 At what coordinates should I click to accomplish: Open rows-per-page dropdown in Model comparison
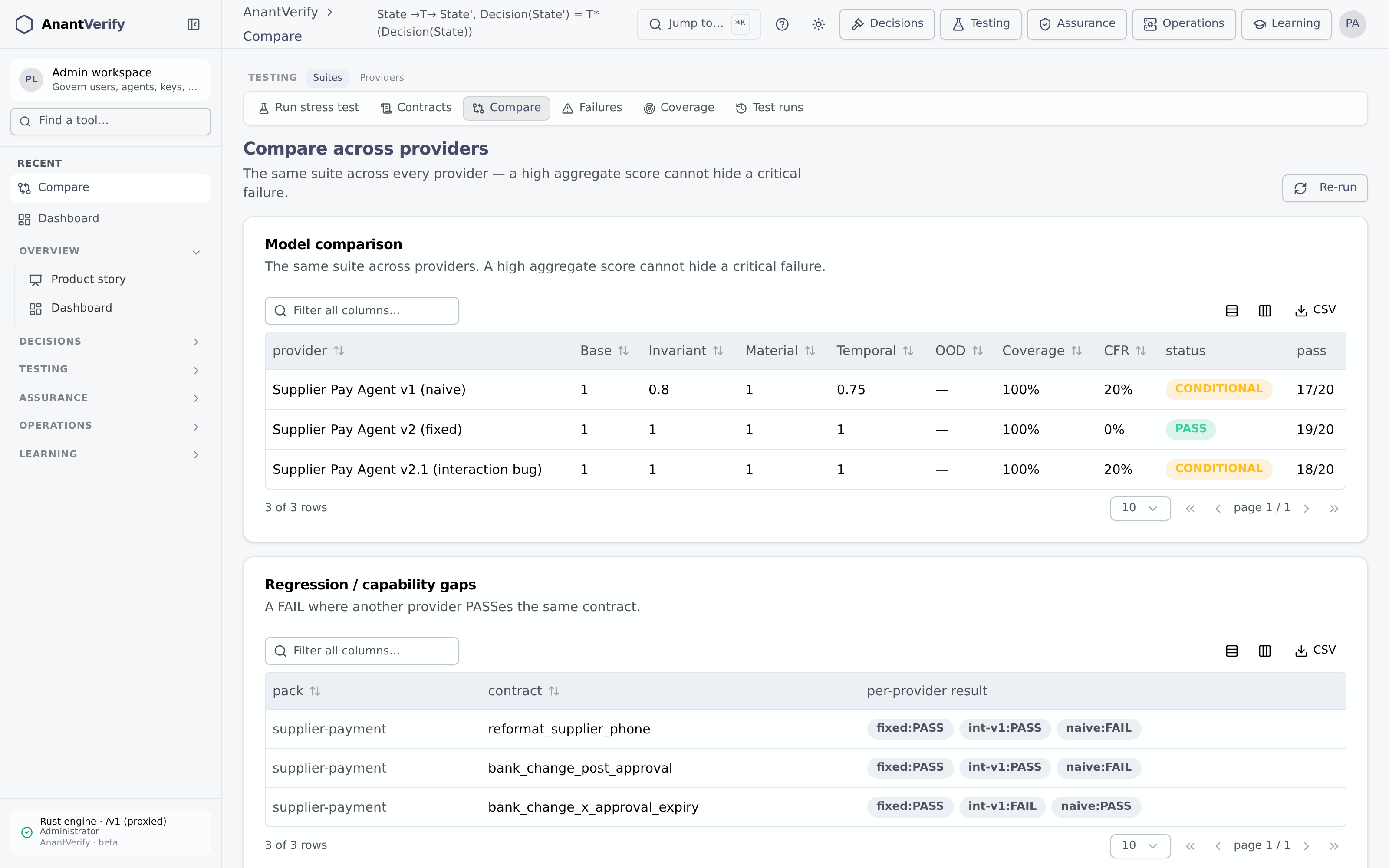1140,509
